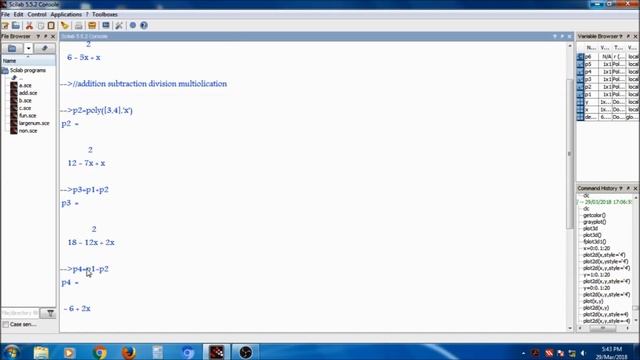Collapse the Scilab programs folder
640x360 pixels.
point(5,70)
